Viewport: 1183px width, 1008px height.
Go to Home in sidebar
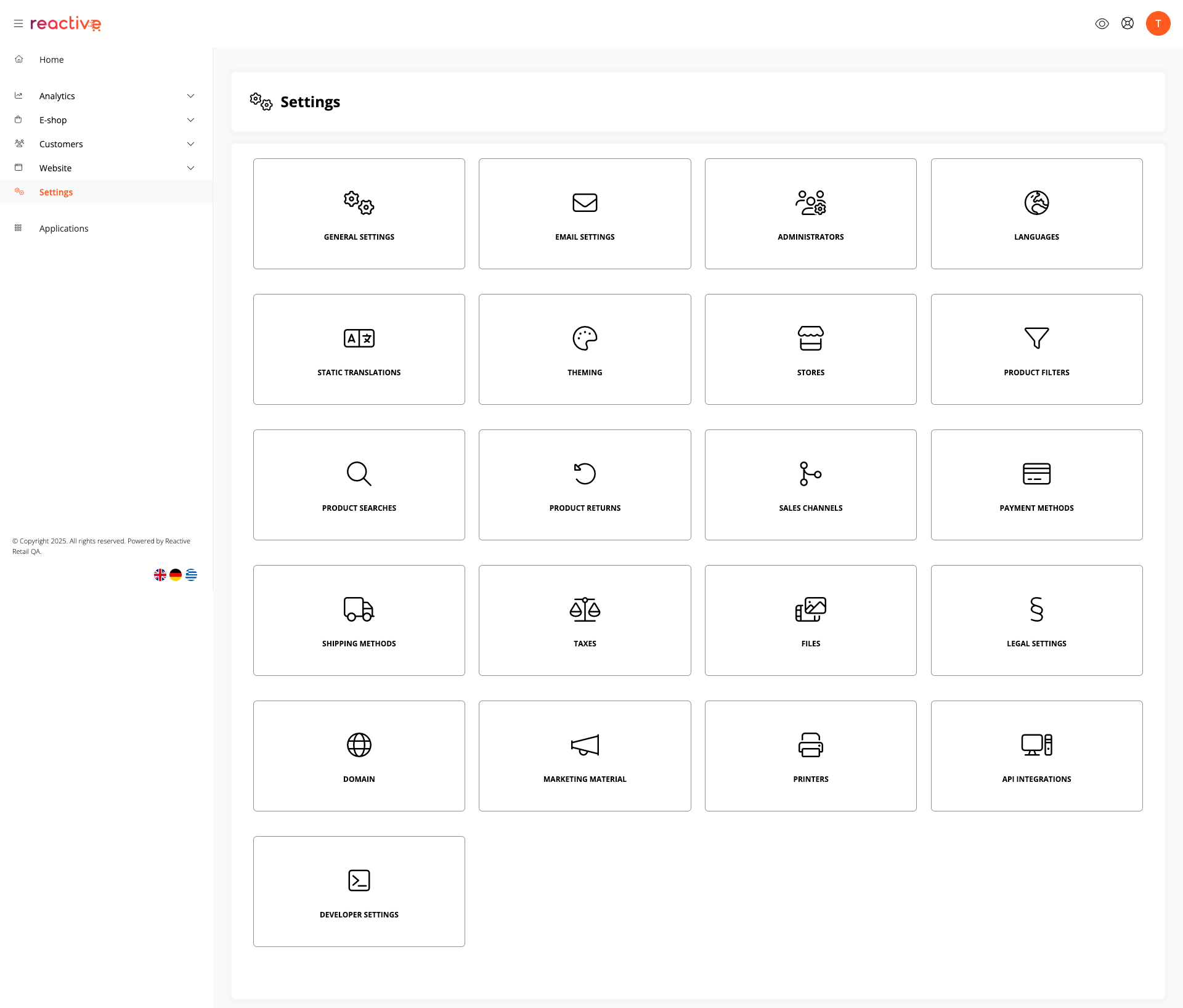click(x=52, y=60)
